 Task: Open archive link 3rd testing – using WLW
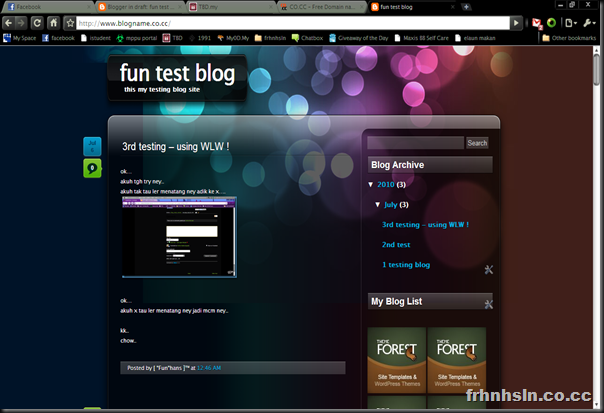[425, 225]
